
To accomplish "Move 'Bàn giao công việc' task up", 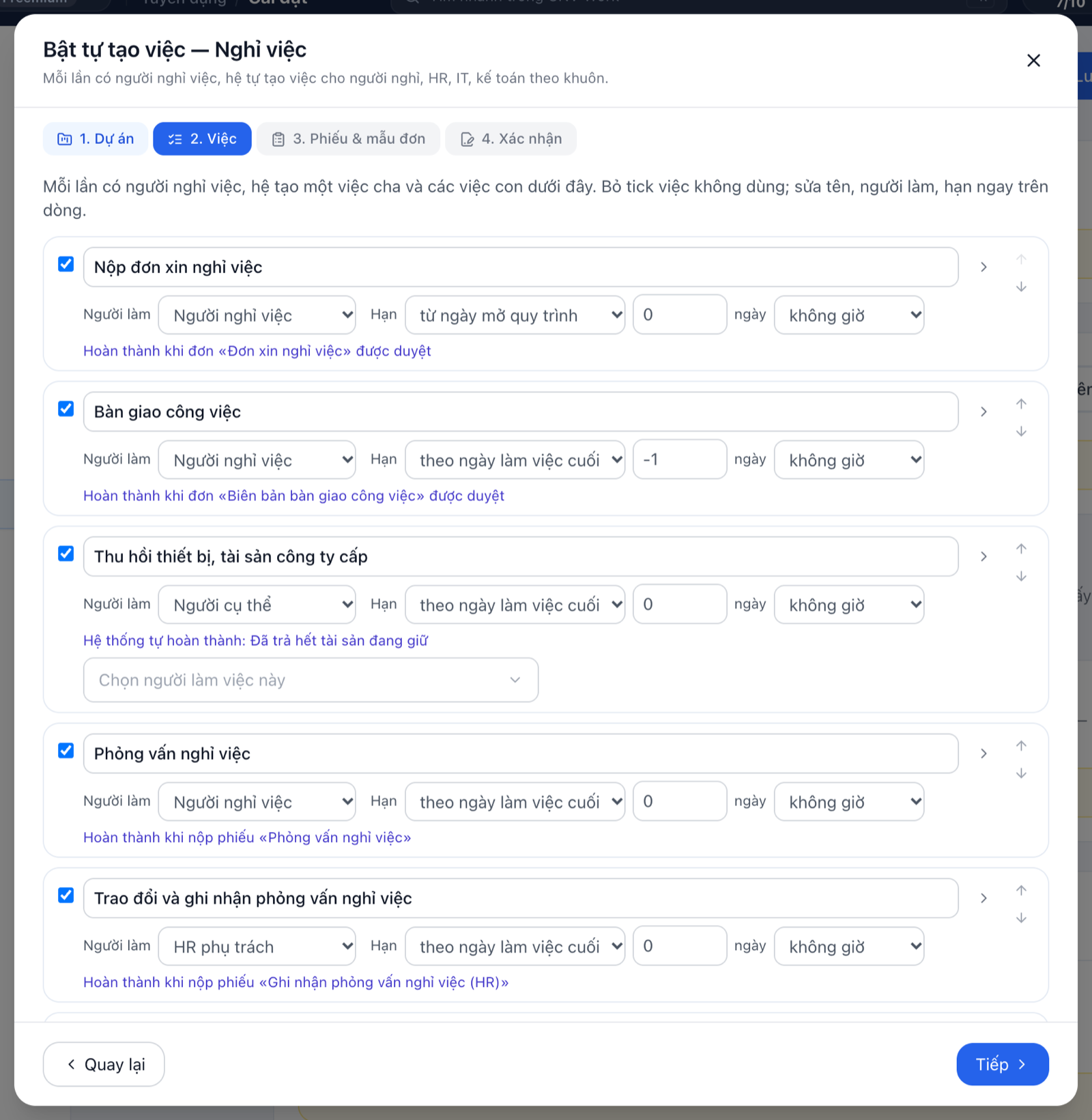I will 1021,404.
